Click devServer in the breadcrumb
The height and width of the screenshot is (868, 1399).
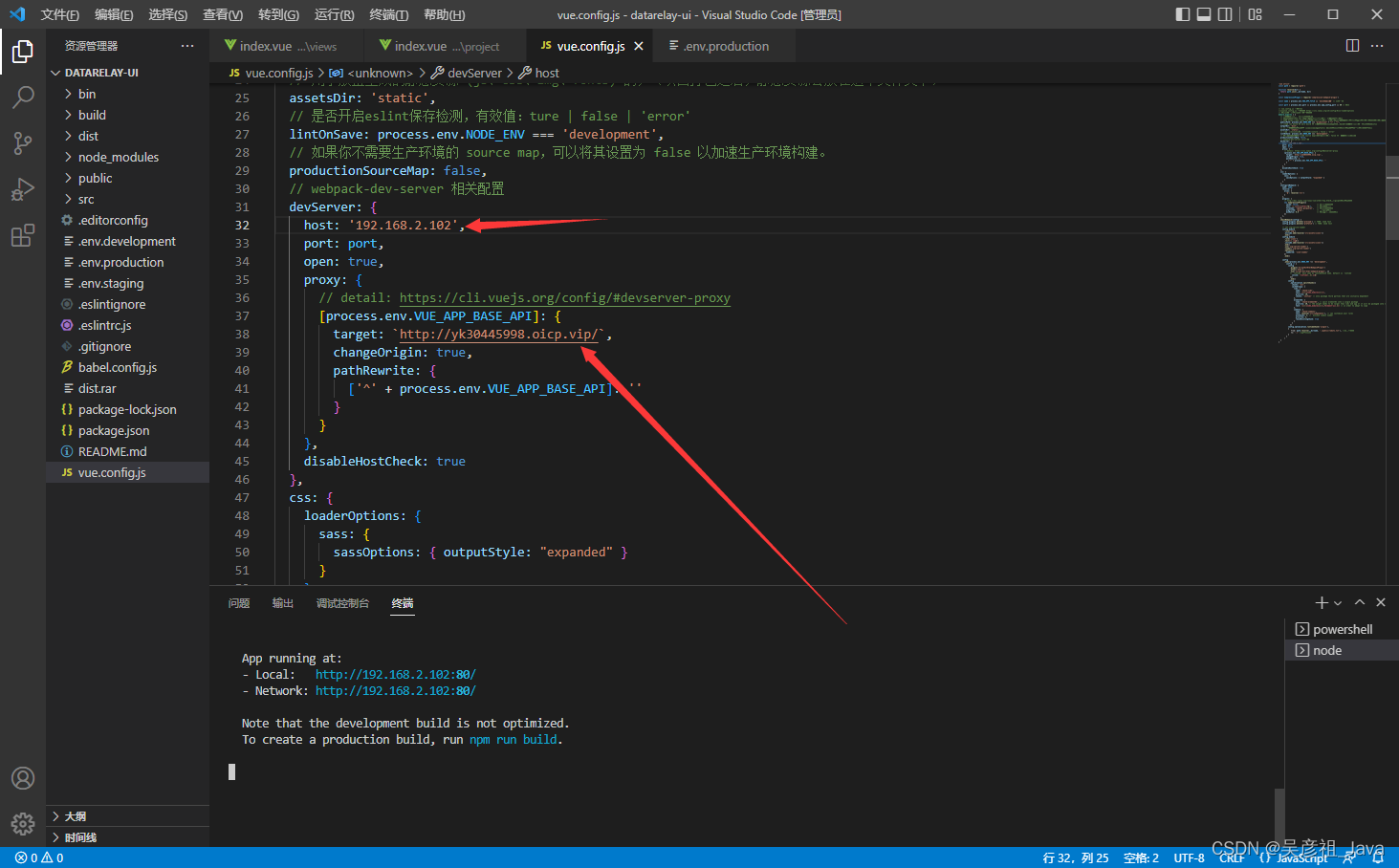[474, 73]
